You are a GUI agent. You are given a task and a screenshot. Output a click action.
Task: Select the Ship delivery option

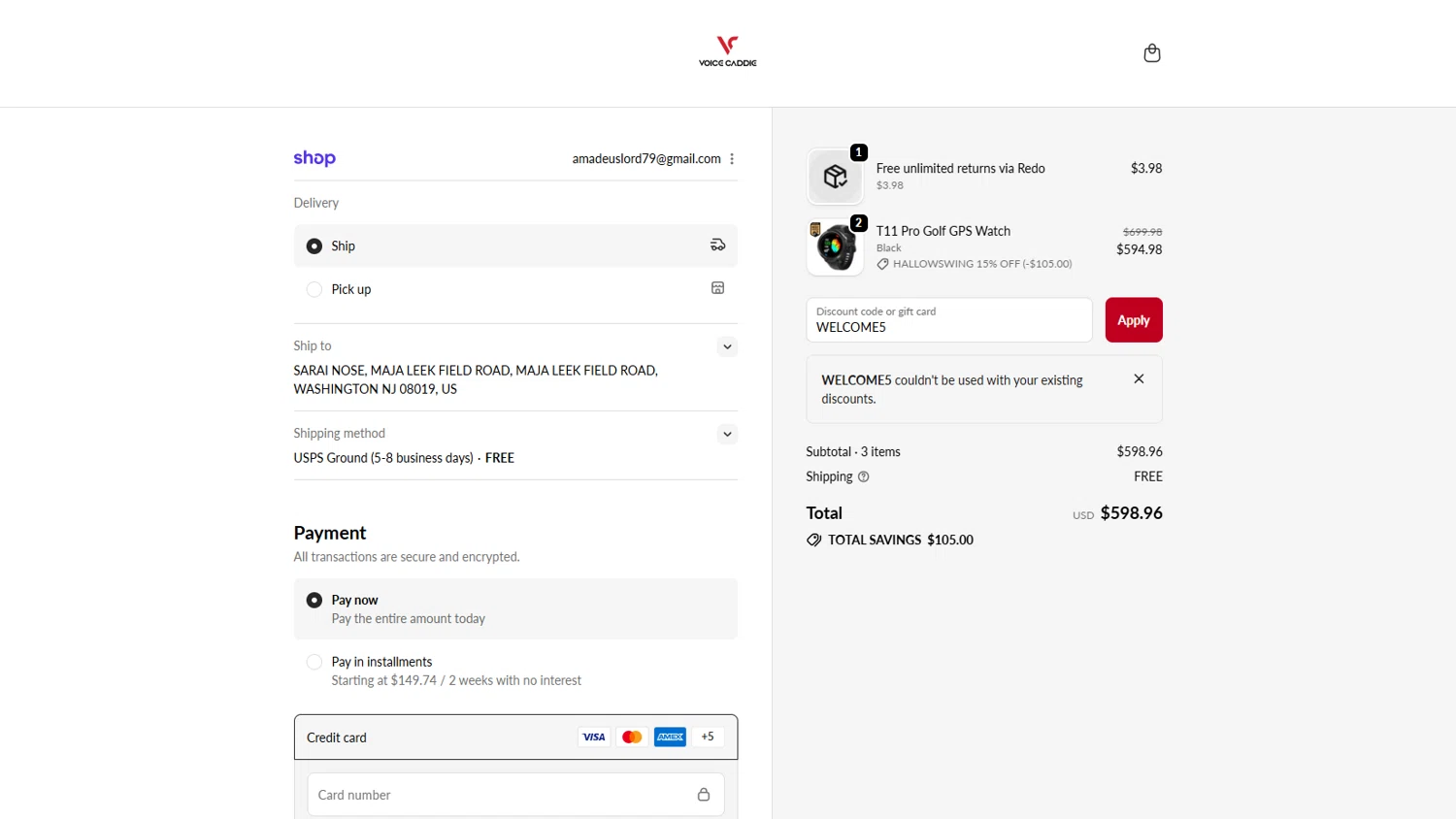coord(515,246)
